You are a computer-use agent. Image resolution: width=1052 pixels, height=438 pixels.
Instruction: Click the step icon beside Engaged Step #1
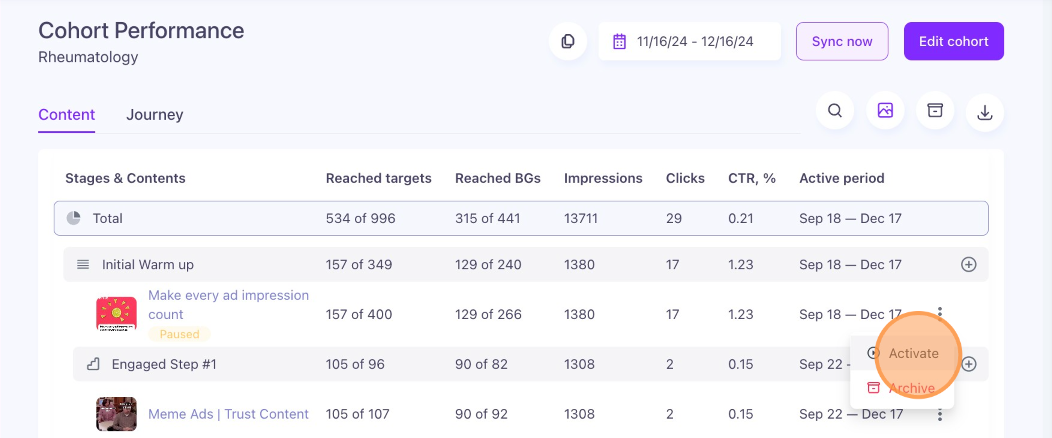(93, 364)
